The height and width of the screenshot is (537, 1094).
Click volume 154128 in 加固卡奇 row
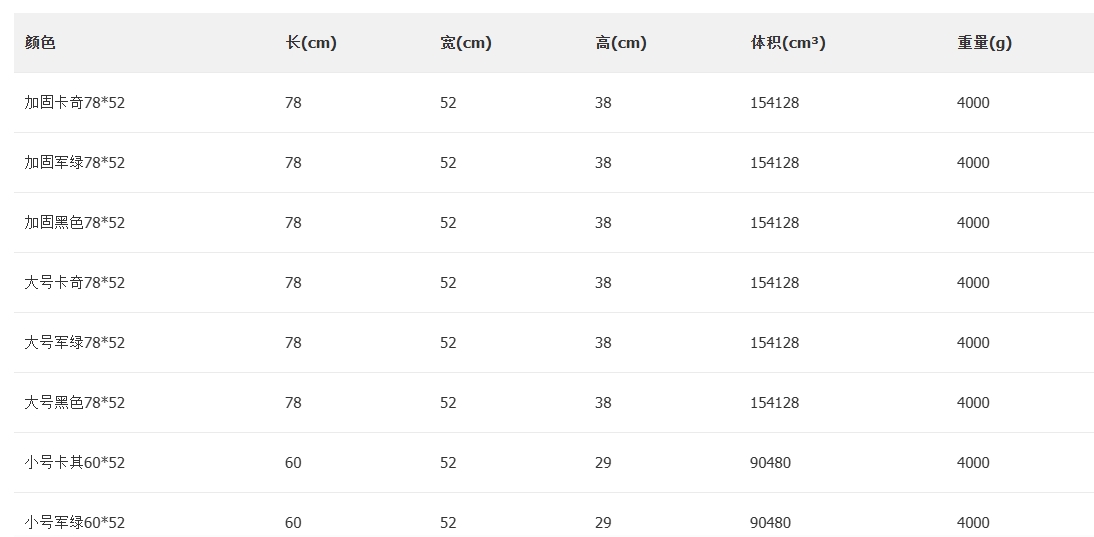[774, 103]
